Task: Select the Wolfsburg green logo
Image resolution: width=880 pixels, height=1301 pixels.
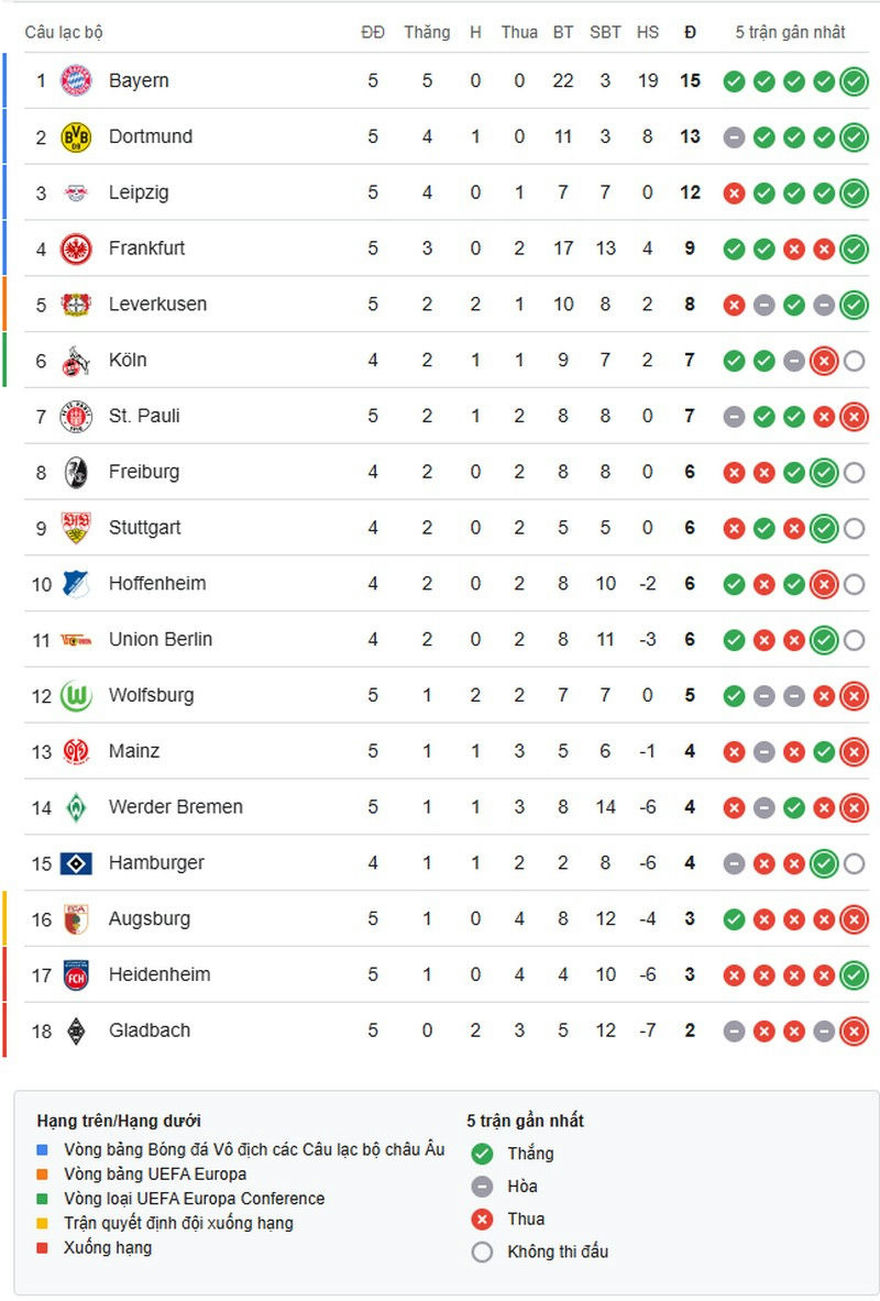Action: tap(76, 696)
